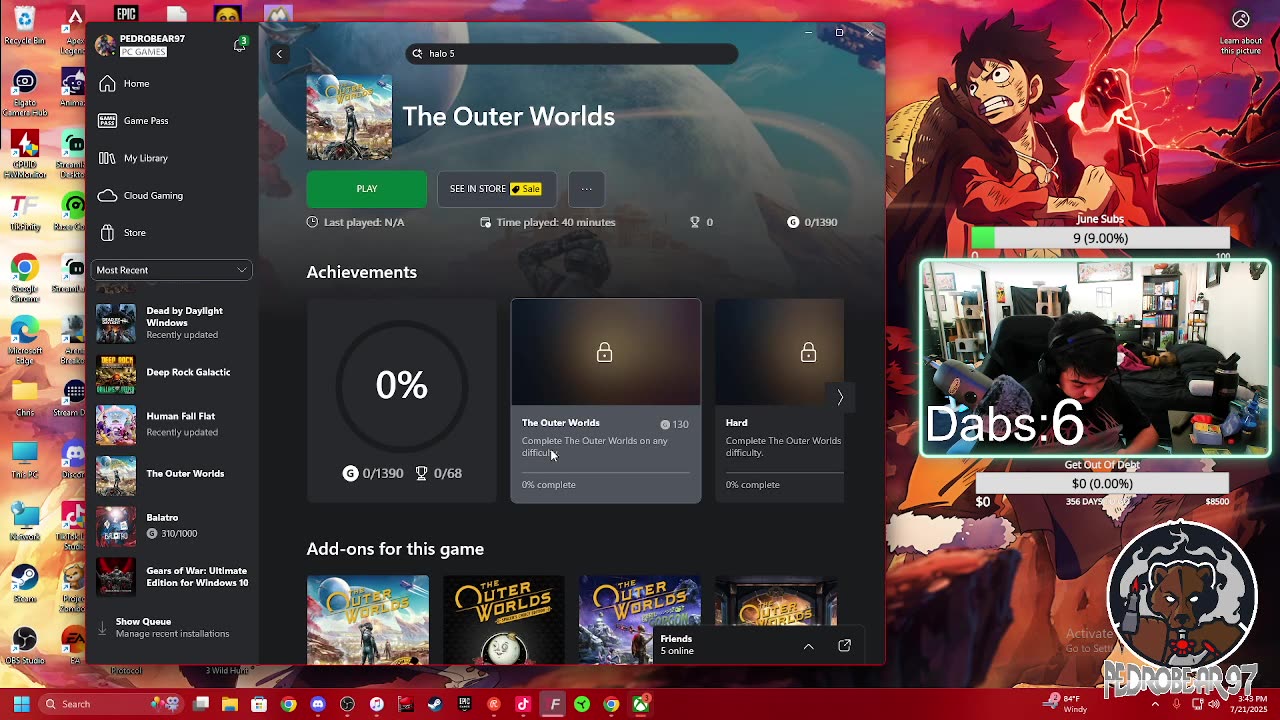
Task: Click Get Out Of Debt progress bar
Action: click(1102, 483)
